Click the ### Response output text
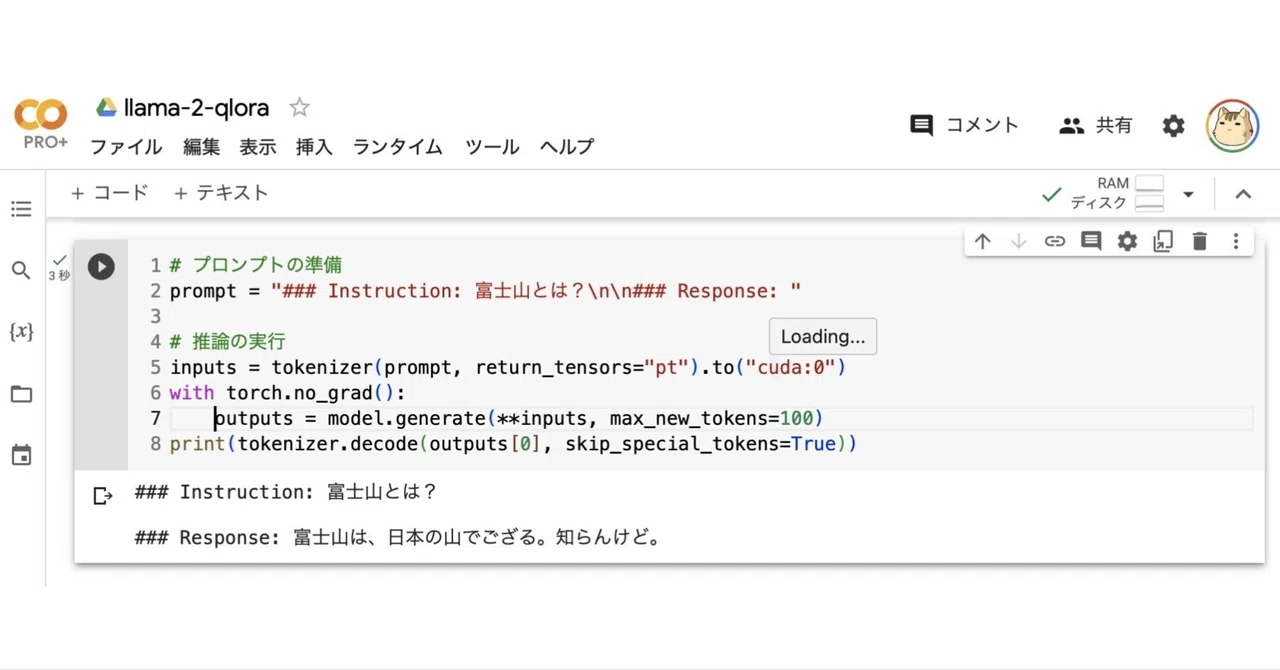Viewport: 1280px width, 670px height. 398,538
